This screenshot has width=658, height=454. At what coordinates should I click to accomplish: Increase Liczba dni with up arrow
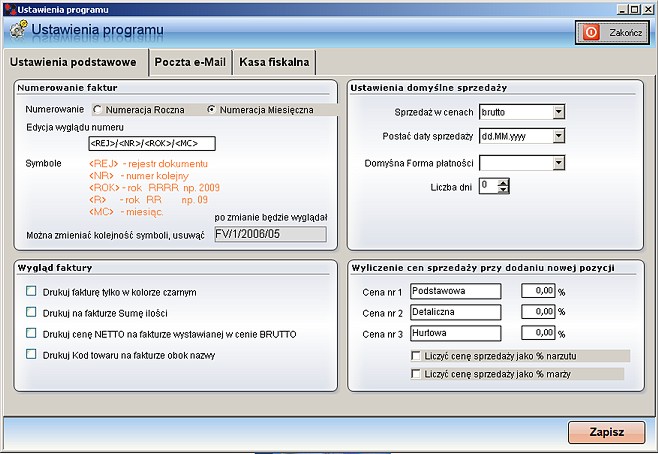tap(503, 183)
